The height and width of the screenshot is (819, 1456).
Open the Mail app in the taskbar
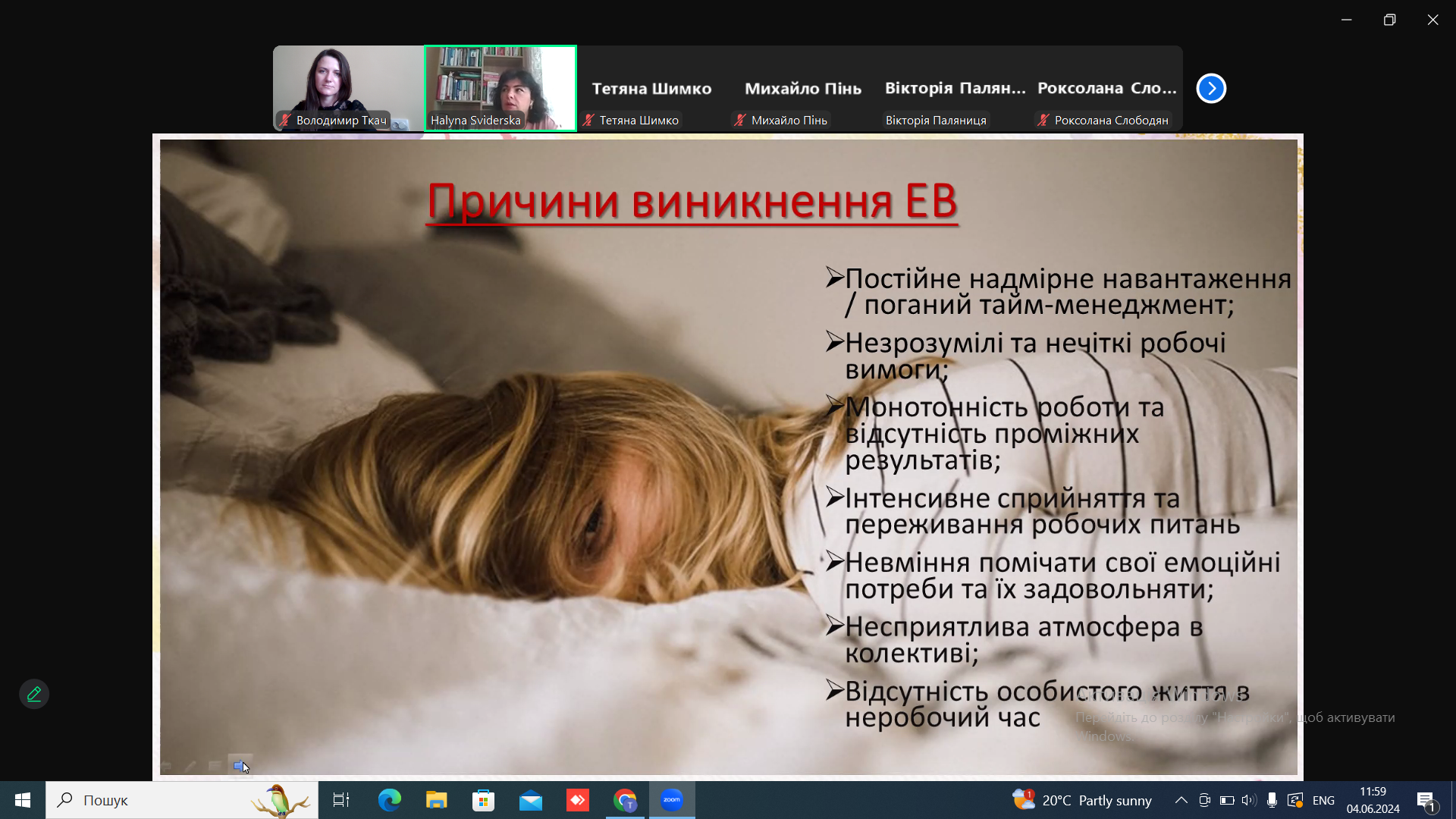click(531, 800)
